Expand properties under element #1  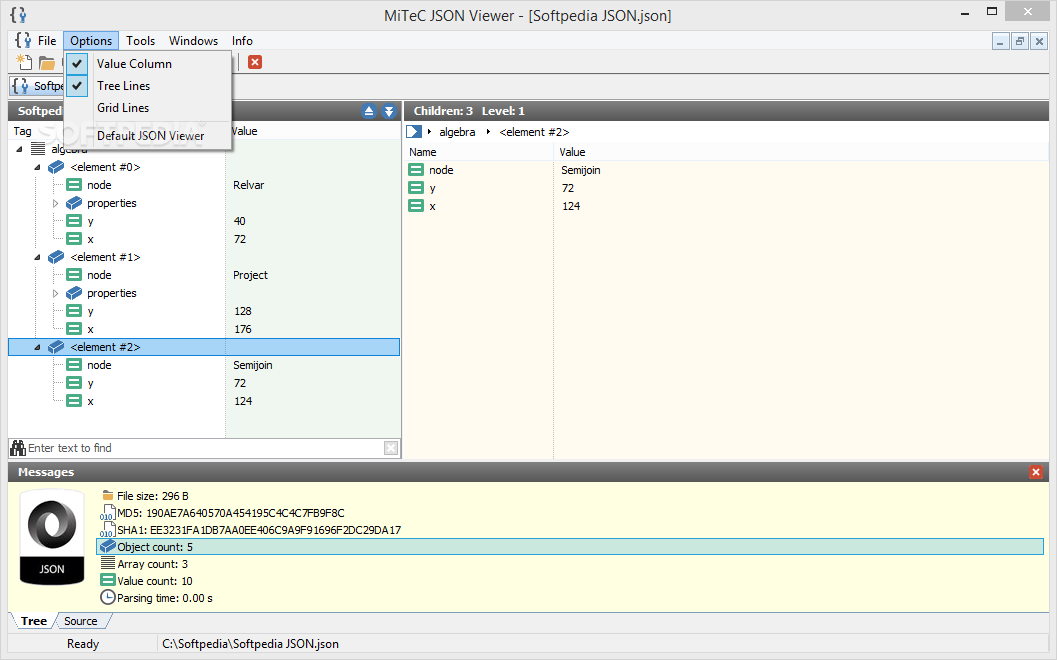[55, 293]
